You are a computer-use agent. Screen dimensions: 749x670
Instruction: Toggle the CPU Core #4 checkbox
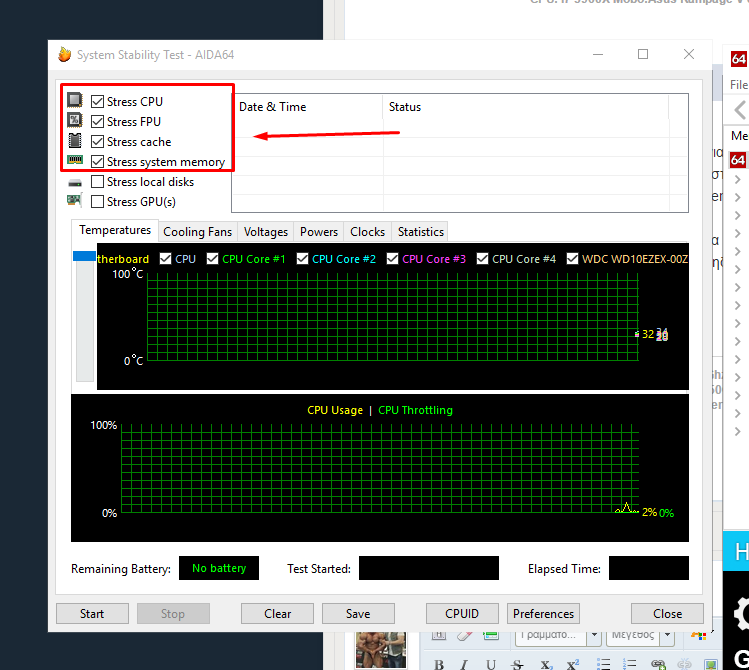point(482,258)
